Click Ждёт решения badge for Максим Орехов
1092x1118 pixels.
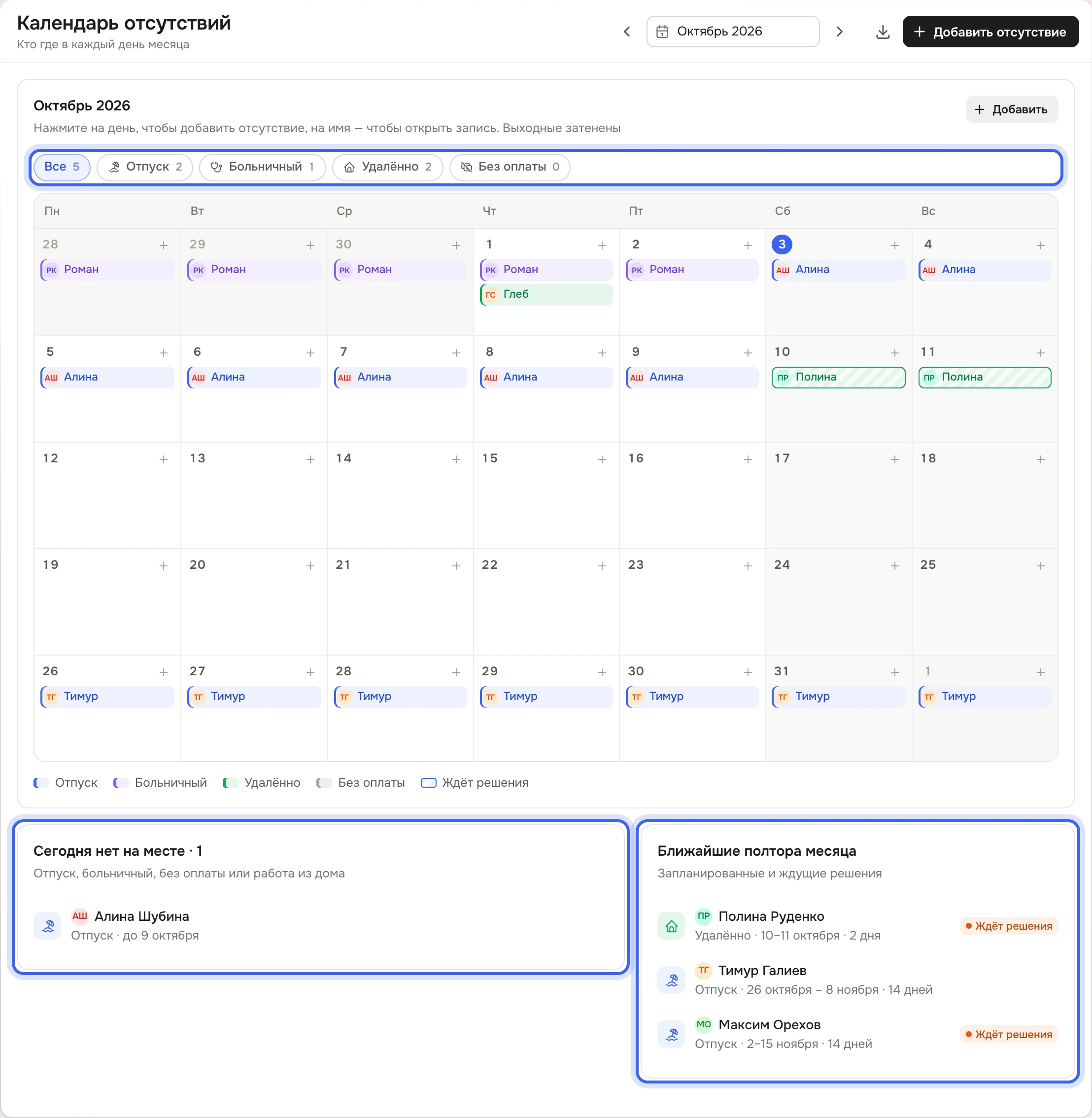(x=1009, y=1034)
